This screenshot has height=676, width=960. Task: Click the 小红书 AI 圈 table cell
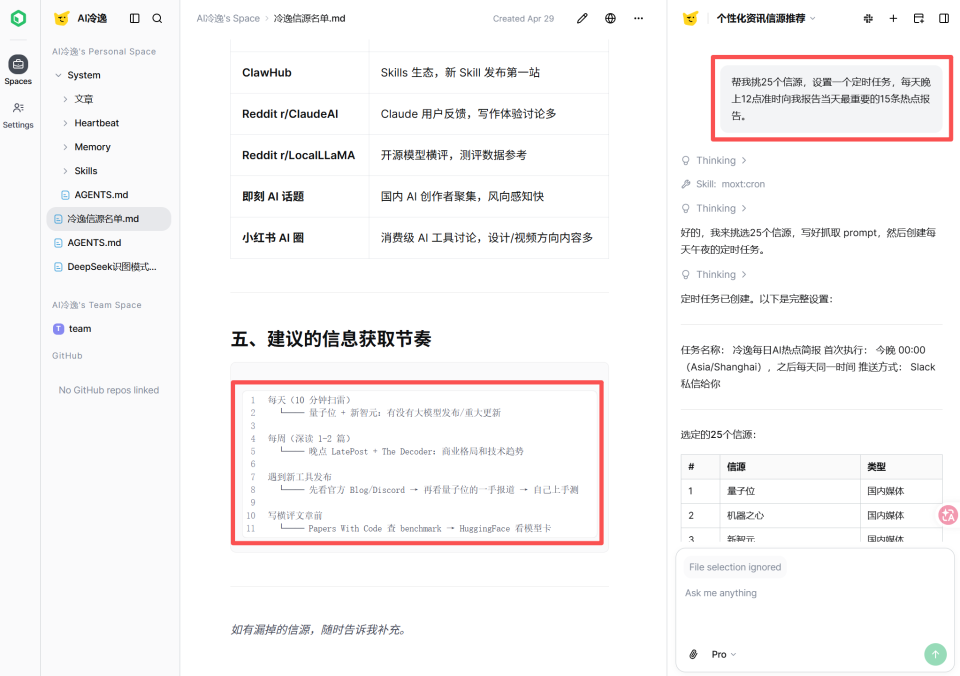299,238
